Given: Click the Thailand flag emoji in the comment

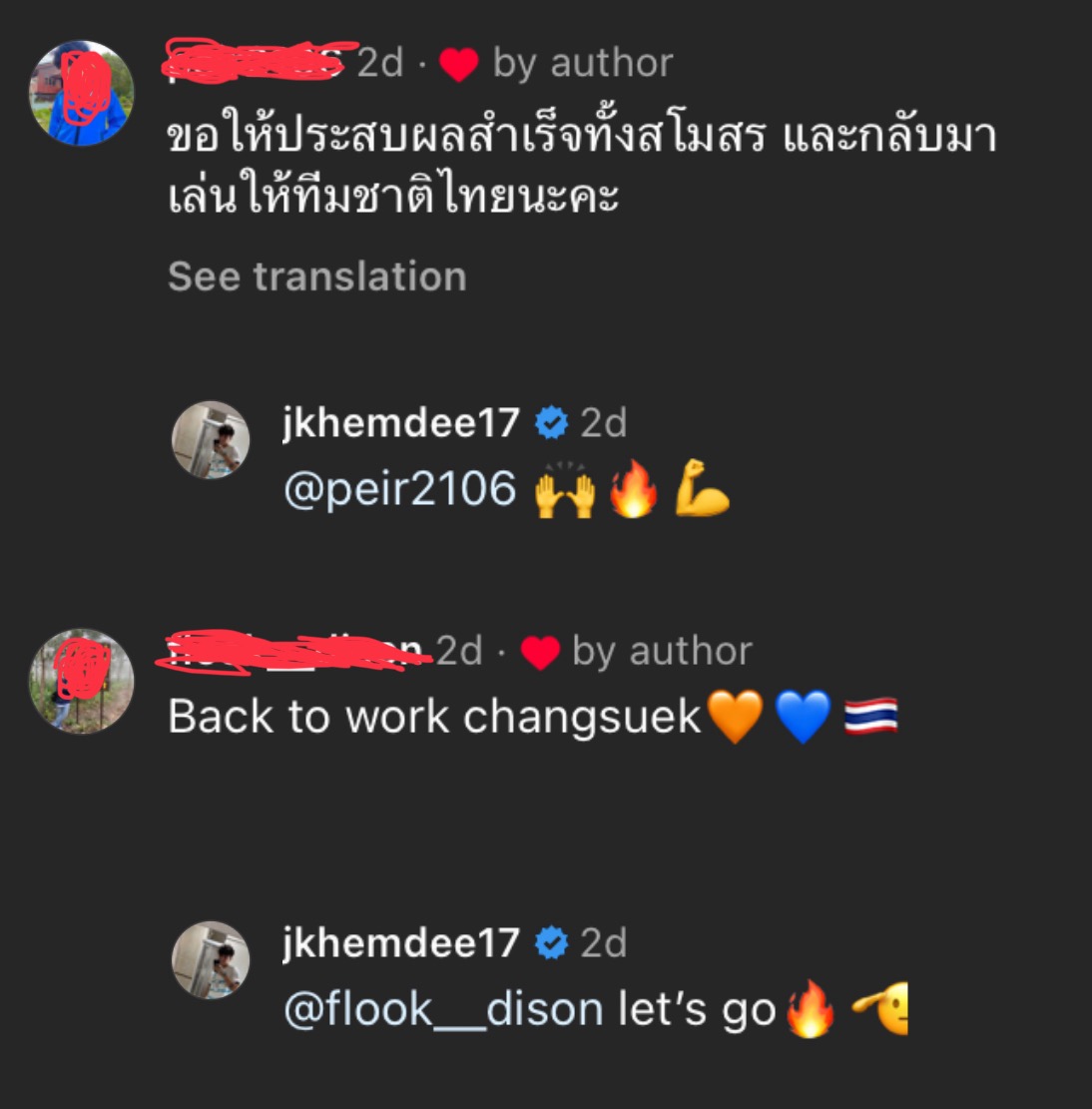Looking at the screenshot, I should 870,717.
